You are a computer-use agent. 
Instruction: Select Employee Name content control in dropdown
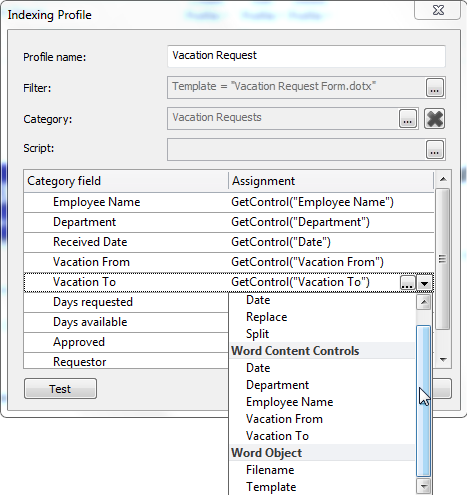point(322,402)
